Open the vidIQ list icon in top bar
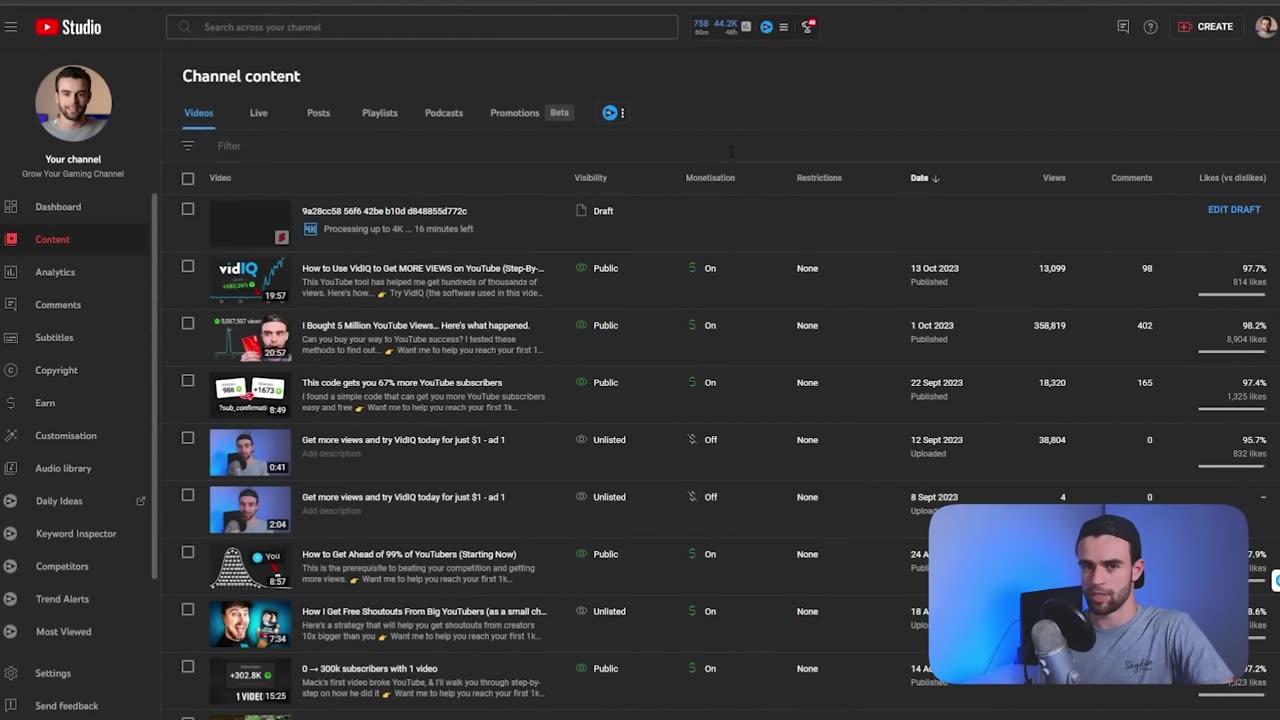1280x720 pixels. tap(783, 27)
